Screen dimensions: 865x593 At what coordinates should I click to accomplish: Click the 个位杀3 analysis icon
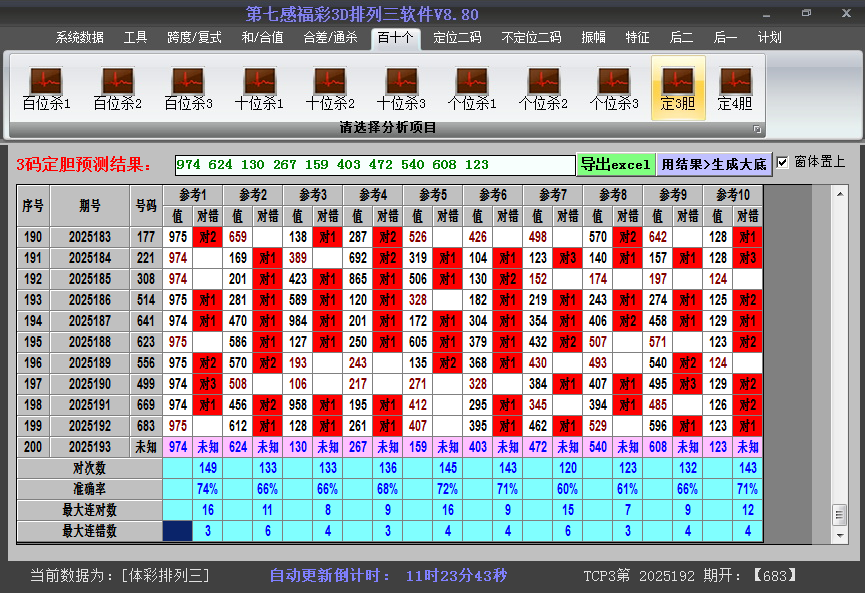coord(614,88)
